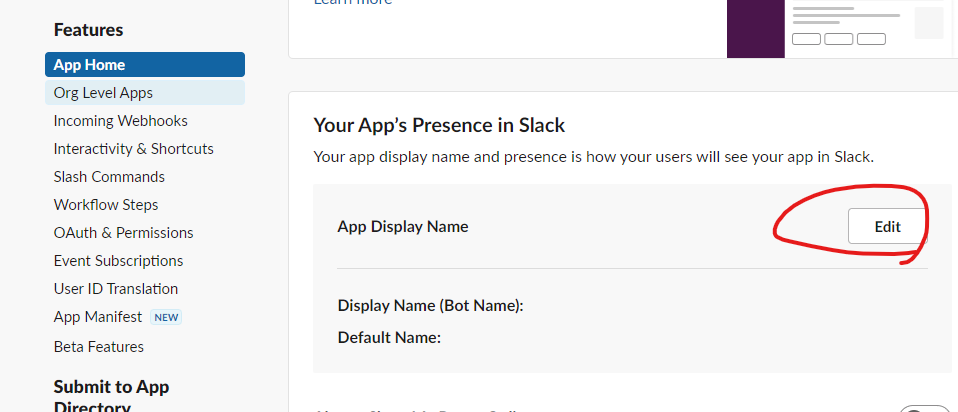Image resolution: width=958 pixels, height=412 pixels.
Task: Click Submit to App Directory heading
Action: [x=111, y=396]
